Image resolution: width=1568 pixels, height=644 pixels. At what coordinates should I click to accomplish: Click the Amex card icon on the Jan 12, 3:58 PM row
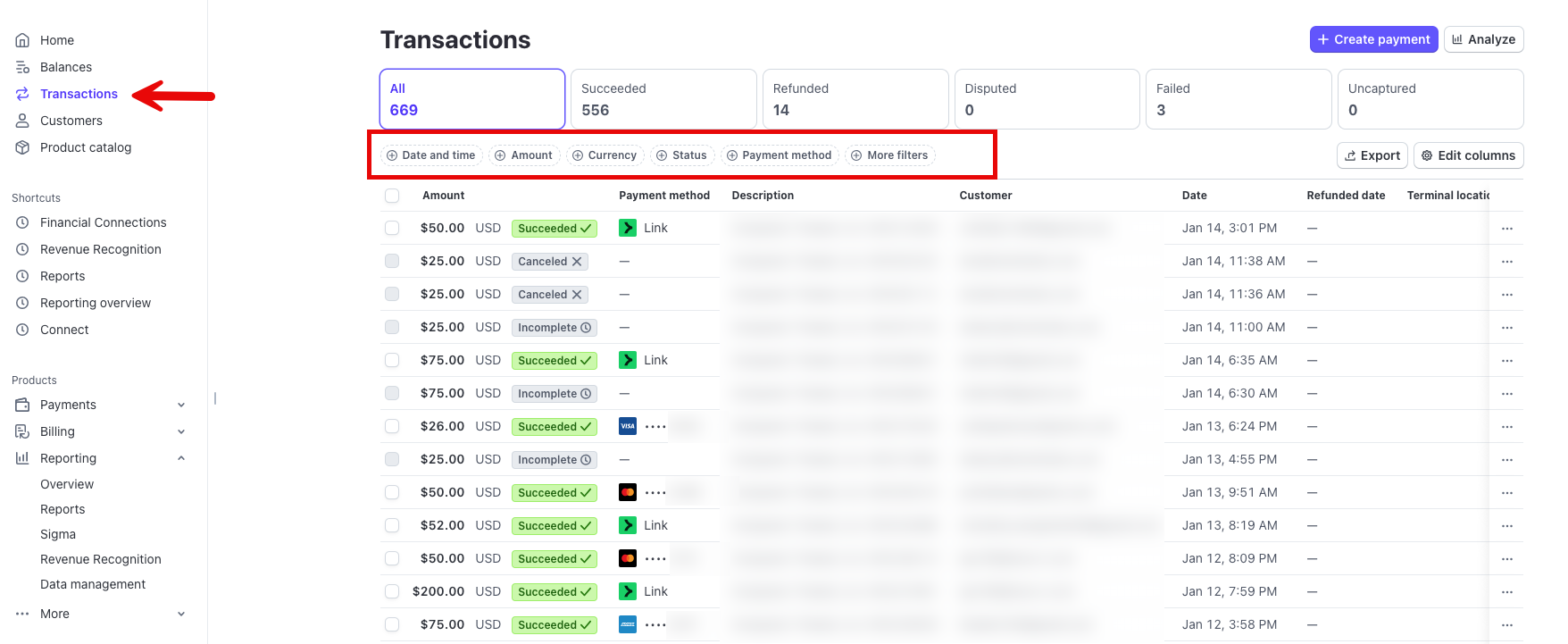628,624
